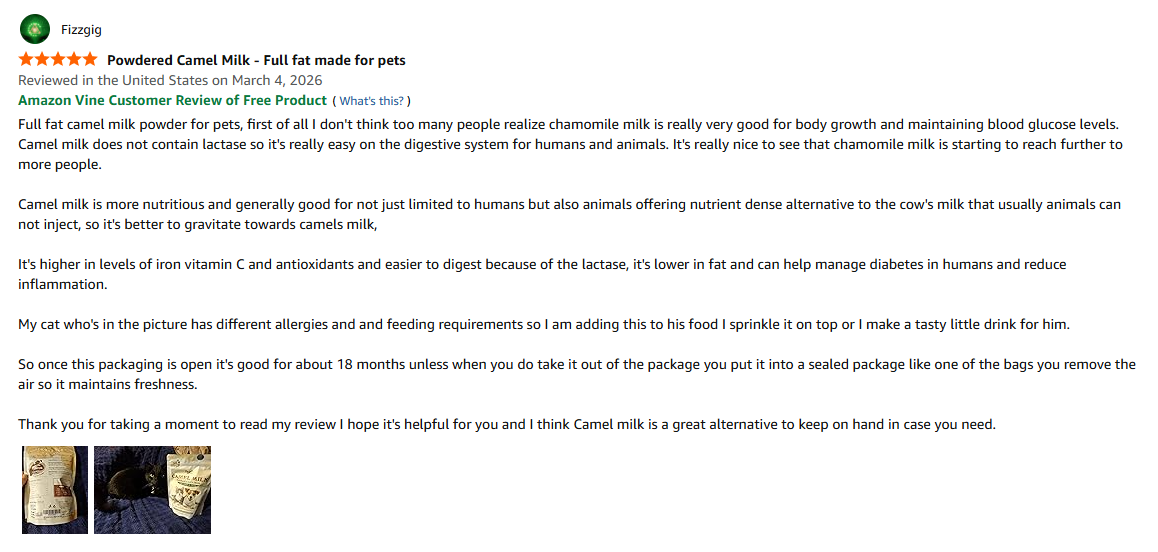
Task: Open the black cat photo thumbnail
Action: coord(152,489)
